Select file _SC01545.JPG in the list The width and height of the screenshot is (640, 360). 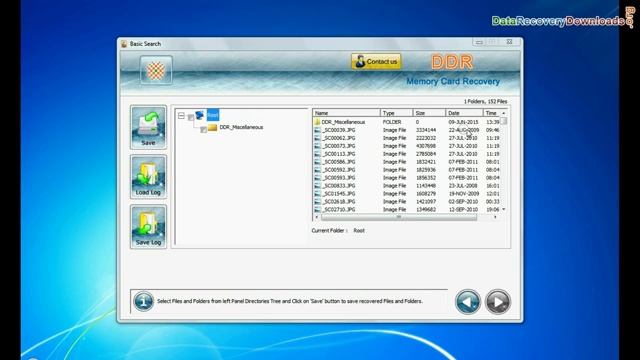338,194
